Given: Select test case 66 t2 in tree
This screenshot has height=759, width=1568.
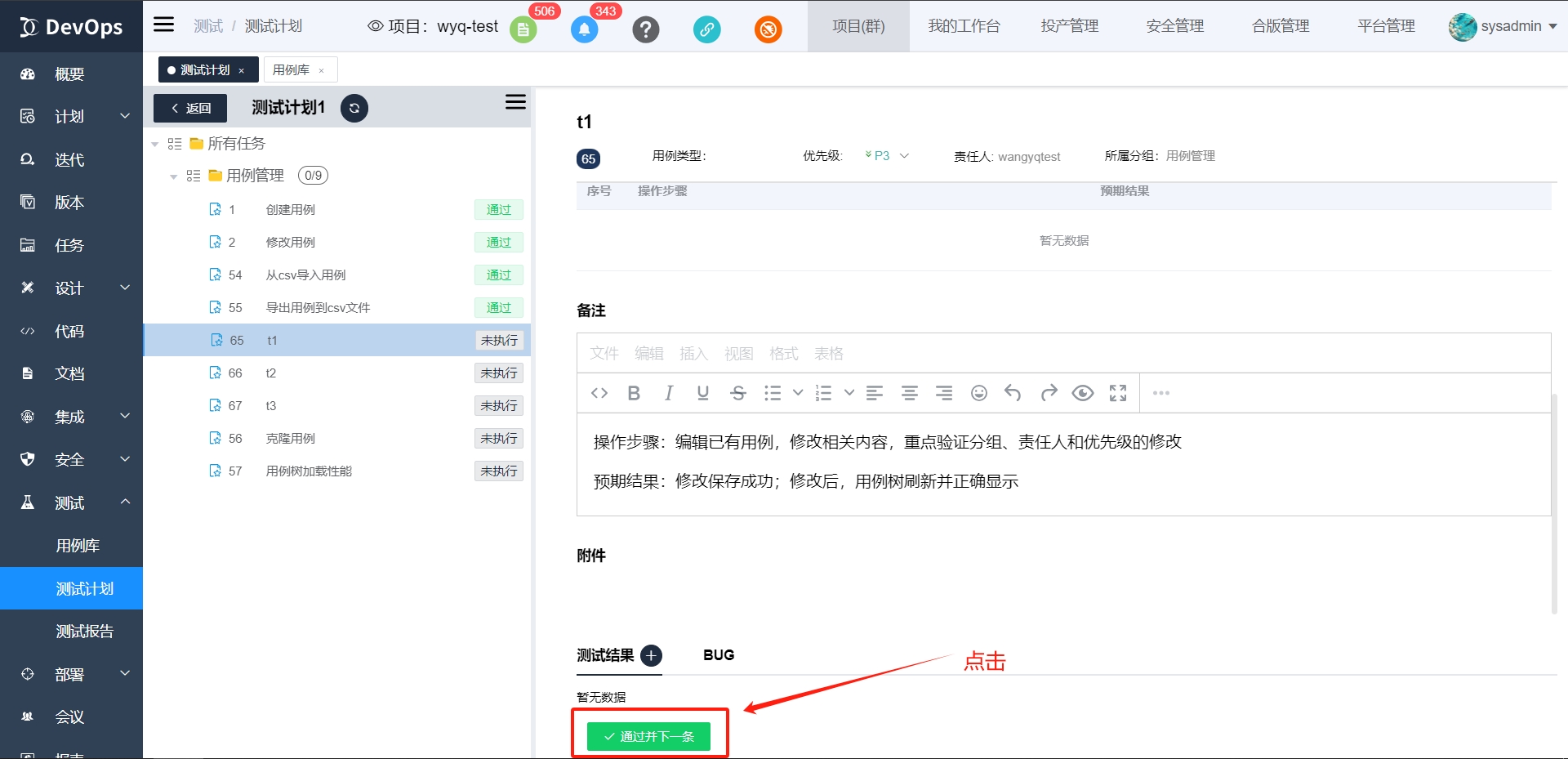Looking at the screenshot, I should (x=271, y=373).
